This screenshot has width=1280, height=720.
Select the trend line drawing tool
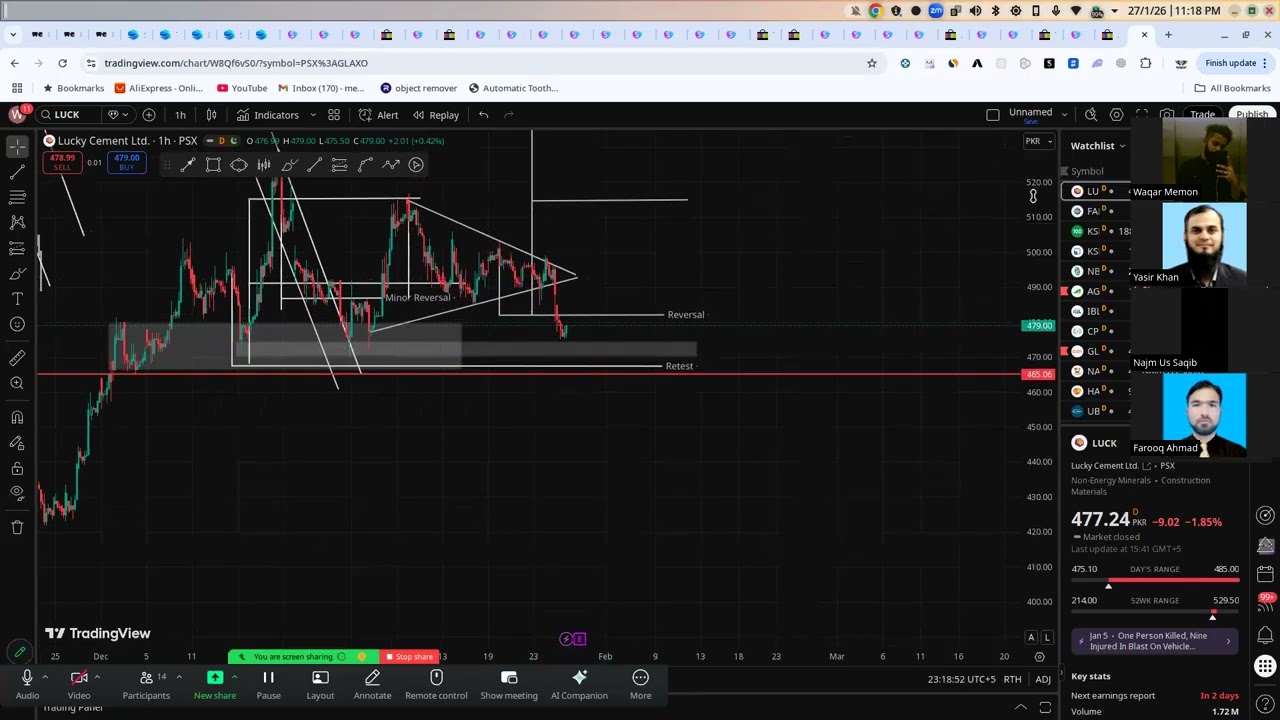tap(17, 172)
